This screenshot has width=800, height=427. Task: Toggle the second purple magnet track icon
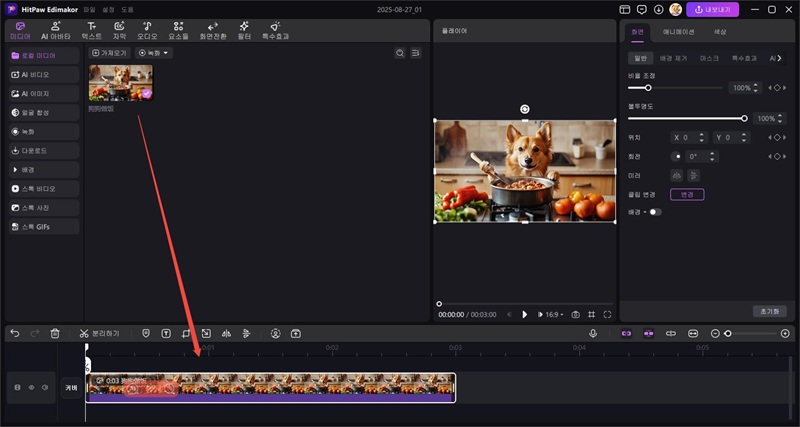pos(648,334)
